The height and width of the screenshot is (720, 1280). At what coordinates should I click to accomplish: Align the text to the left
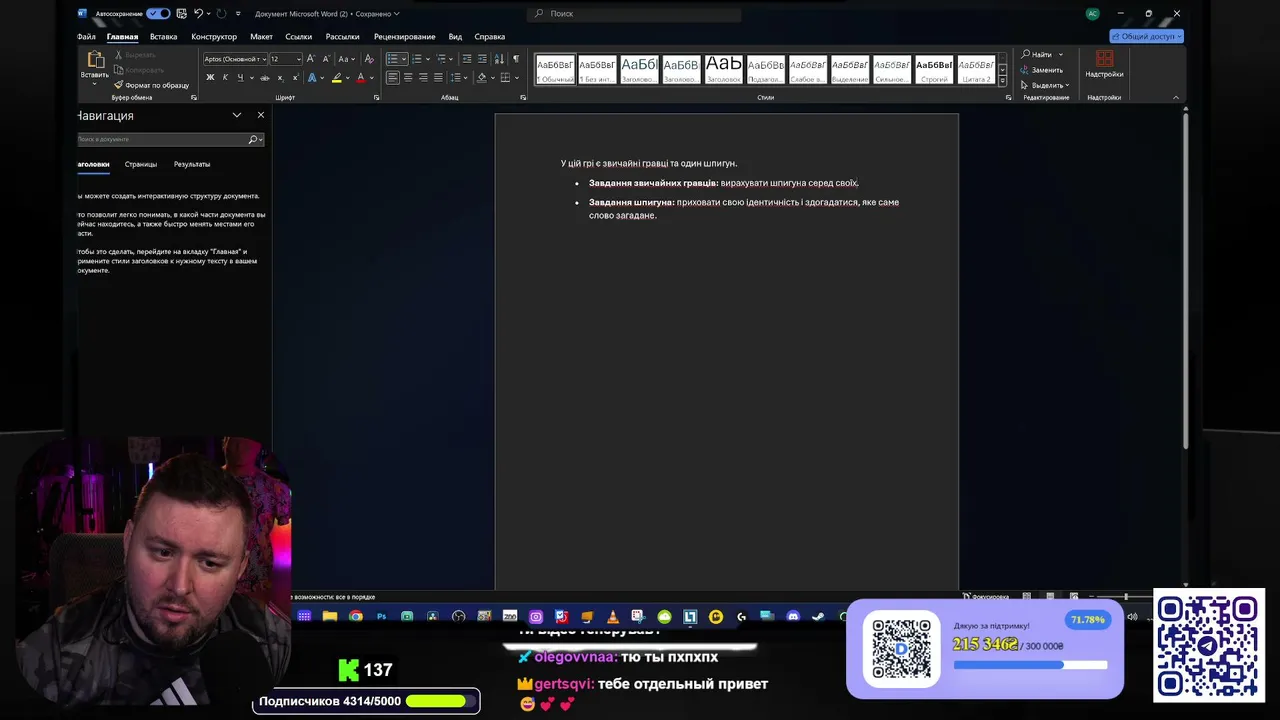pyautogui.click(x=393, y=77)
